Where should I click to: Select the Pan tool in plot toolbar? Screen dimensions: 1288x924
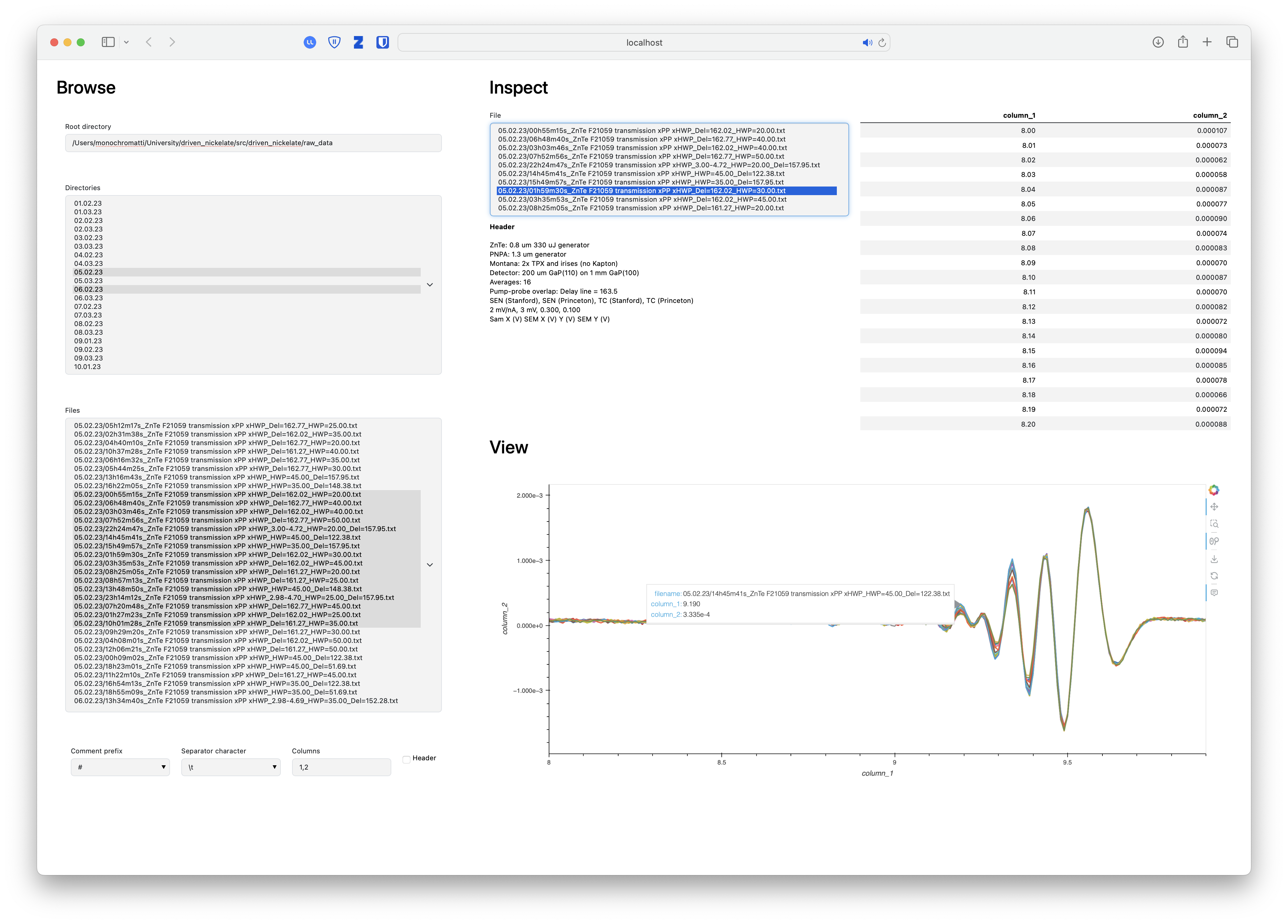(x=1214, y=507)
